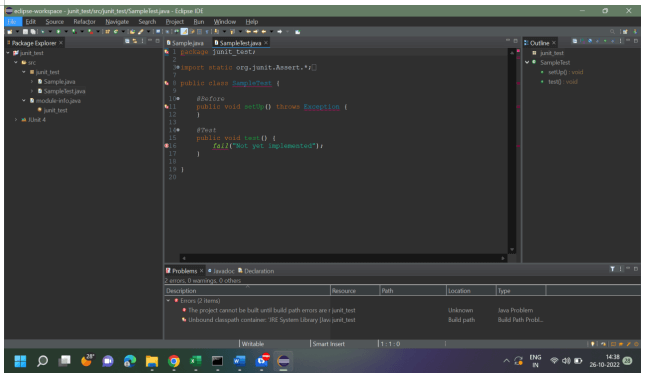
Task: Toggle Block Selection mode toolbar button
Action: pos(200,32)
